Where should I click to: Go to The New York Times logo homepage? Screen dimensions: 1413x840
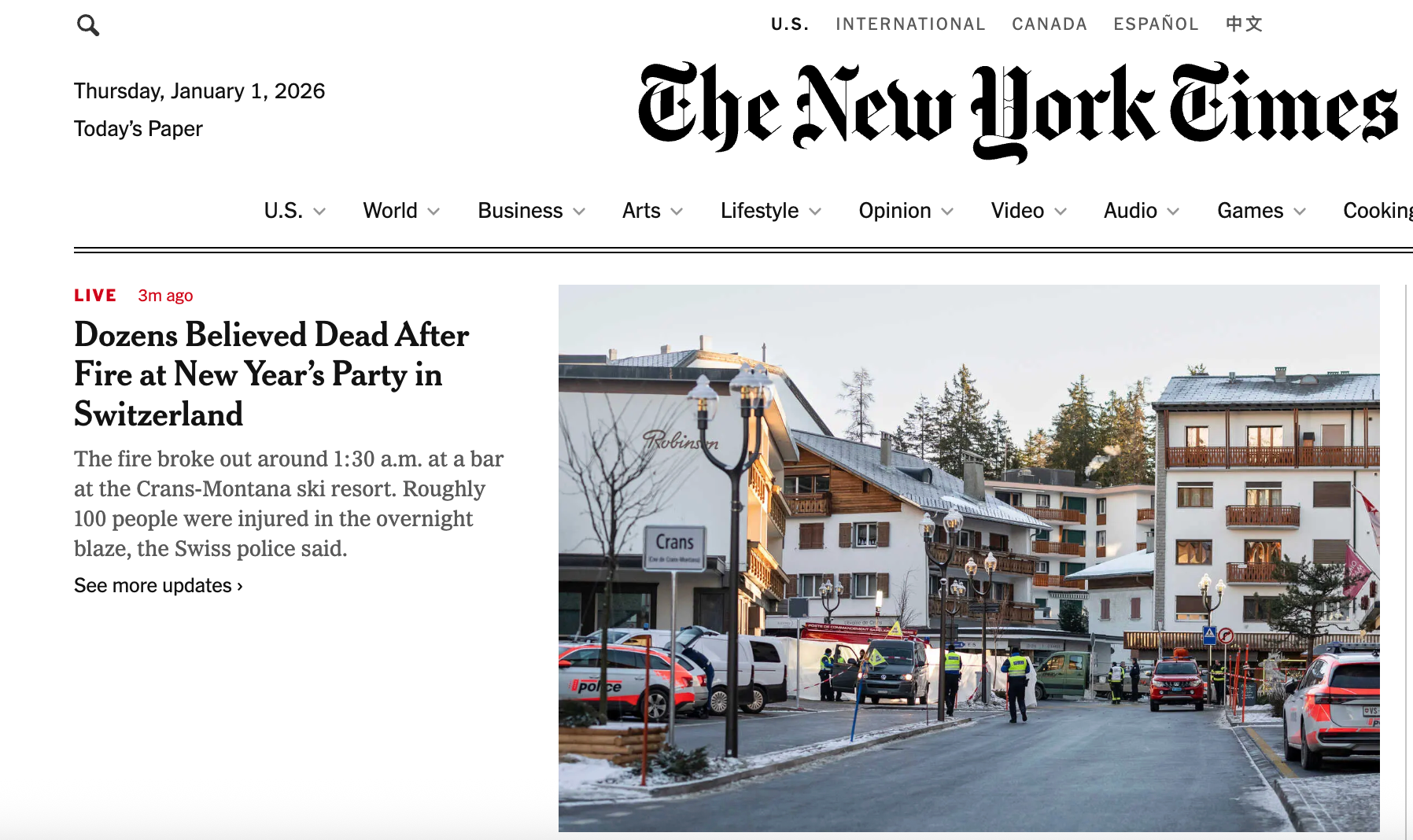(1017, 112)
